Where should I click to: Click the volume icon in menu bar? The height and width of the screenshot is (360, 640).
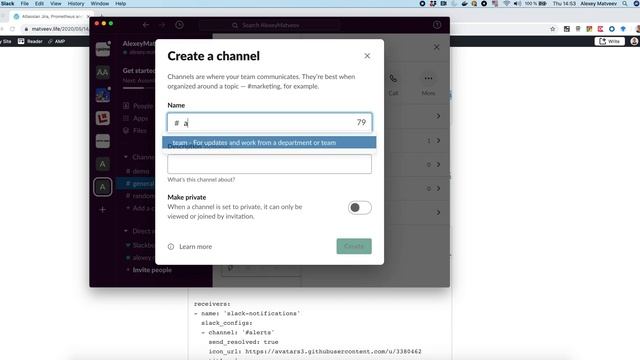click(x=517, y=4)
